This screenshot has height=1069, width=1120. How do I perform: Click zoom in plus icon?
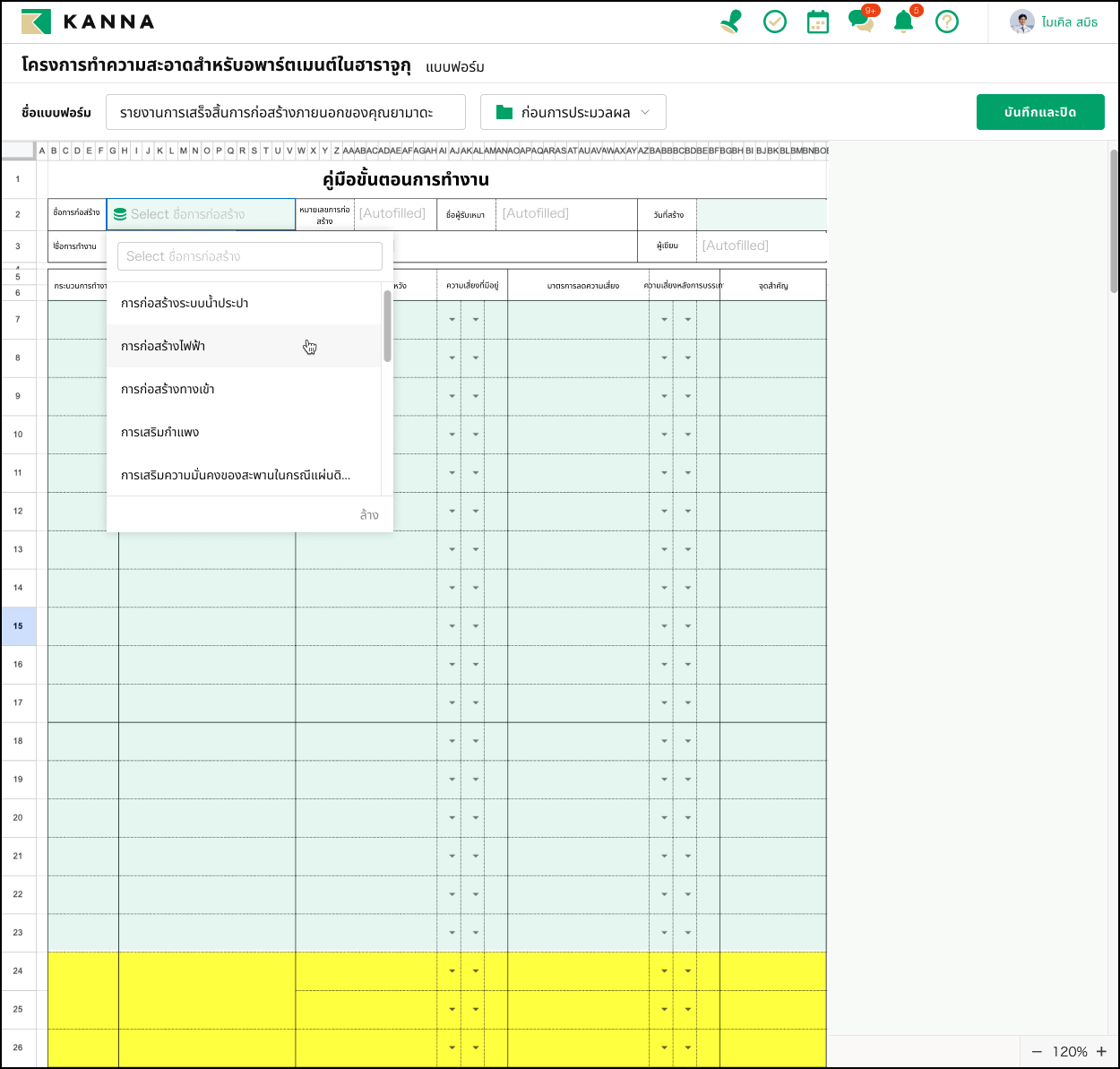point(1101,1052)
